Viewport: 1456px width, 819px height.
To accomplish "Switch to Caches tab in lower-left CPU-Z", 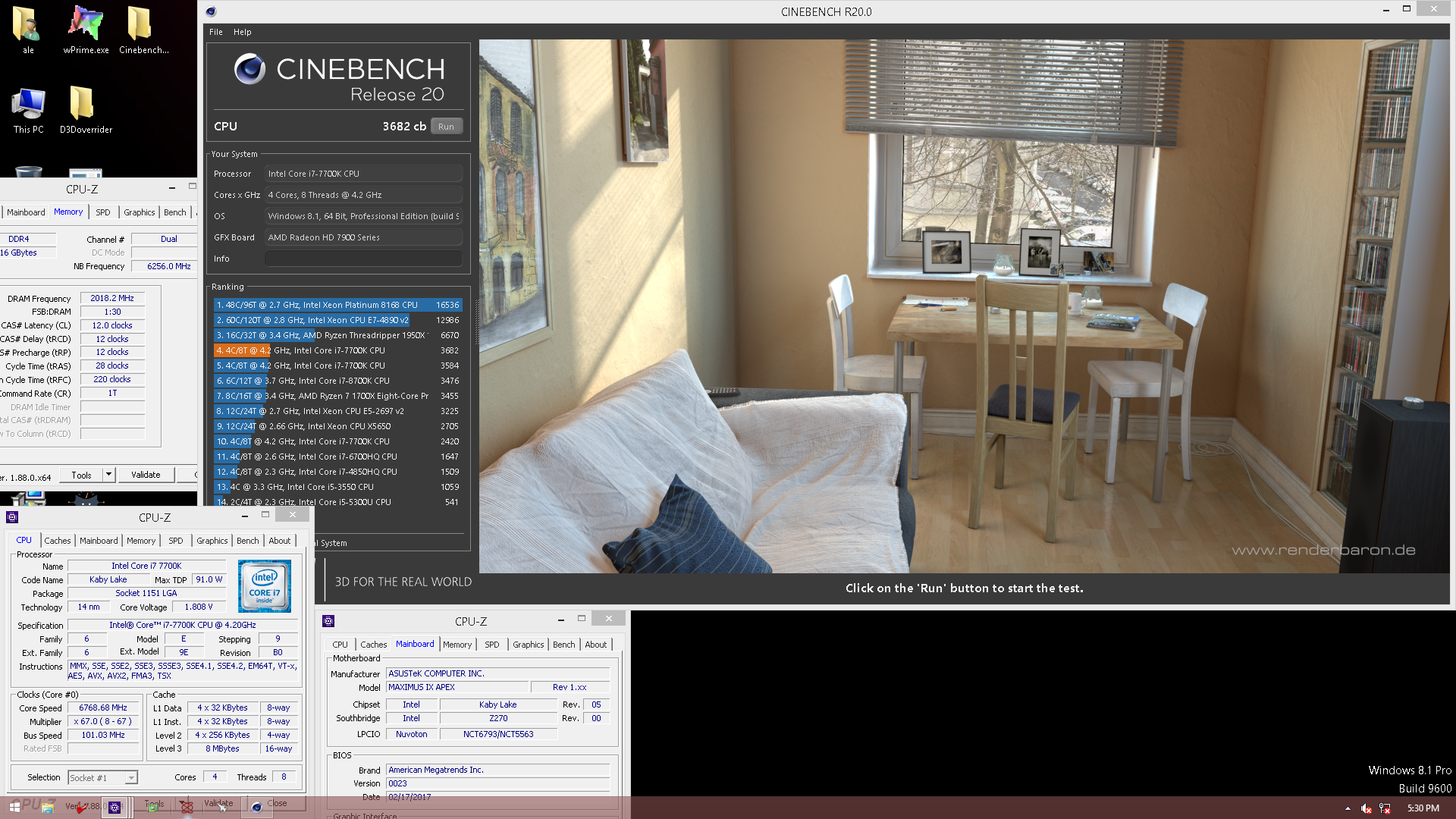I will click(x=57, y=541).
